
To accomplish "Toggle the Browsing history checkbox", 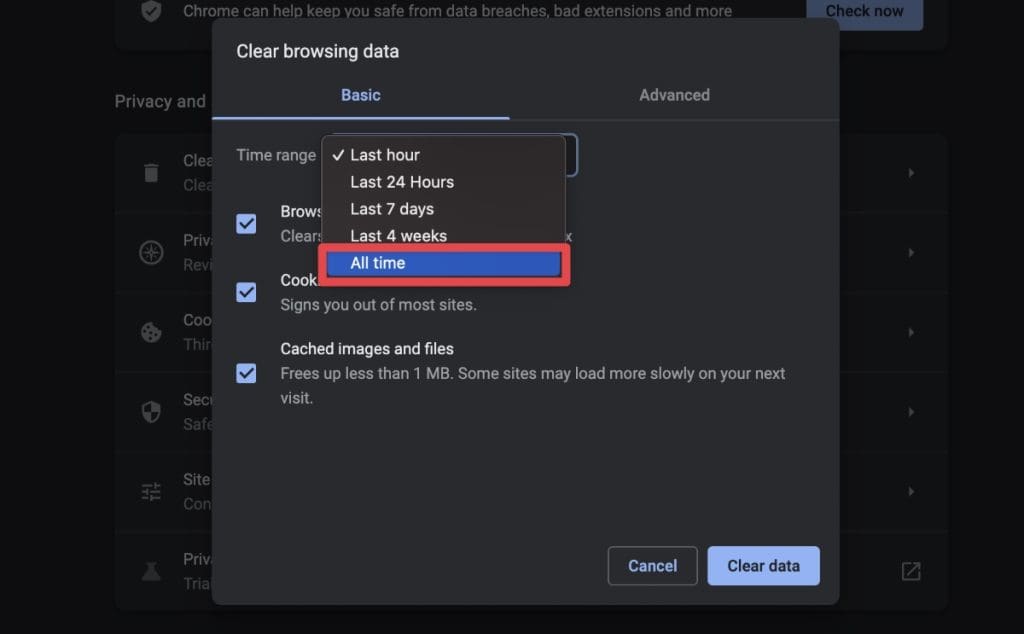I will (x=246, y=223).
